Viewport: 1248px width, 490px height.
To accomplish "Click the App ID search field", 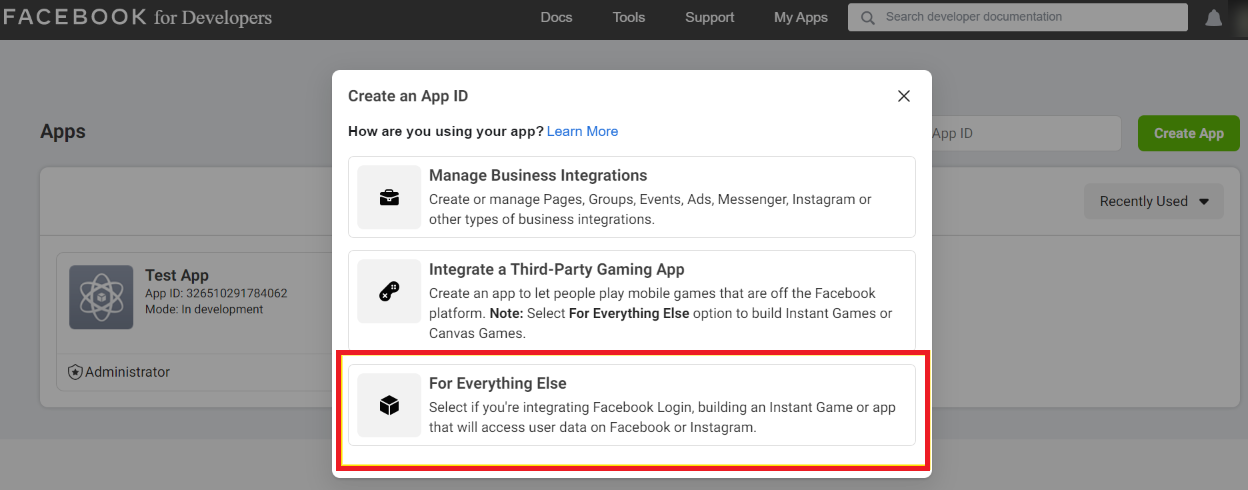I will [x=1025, y=133].
